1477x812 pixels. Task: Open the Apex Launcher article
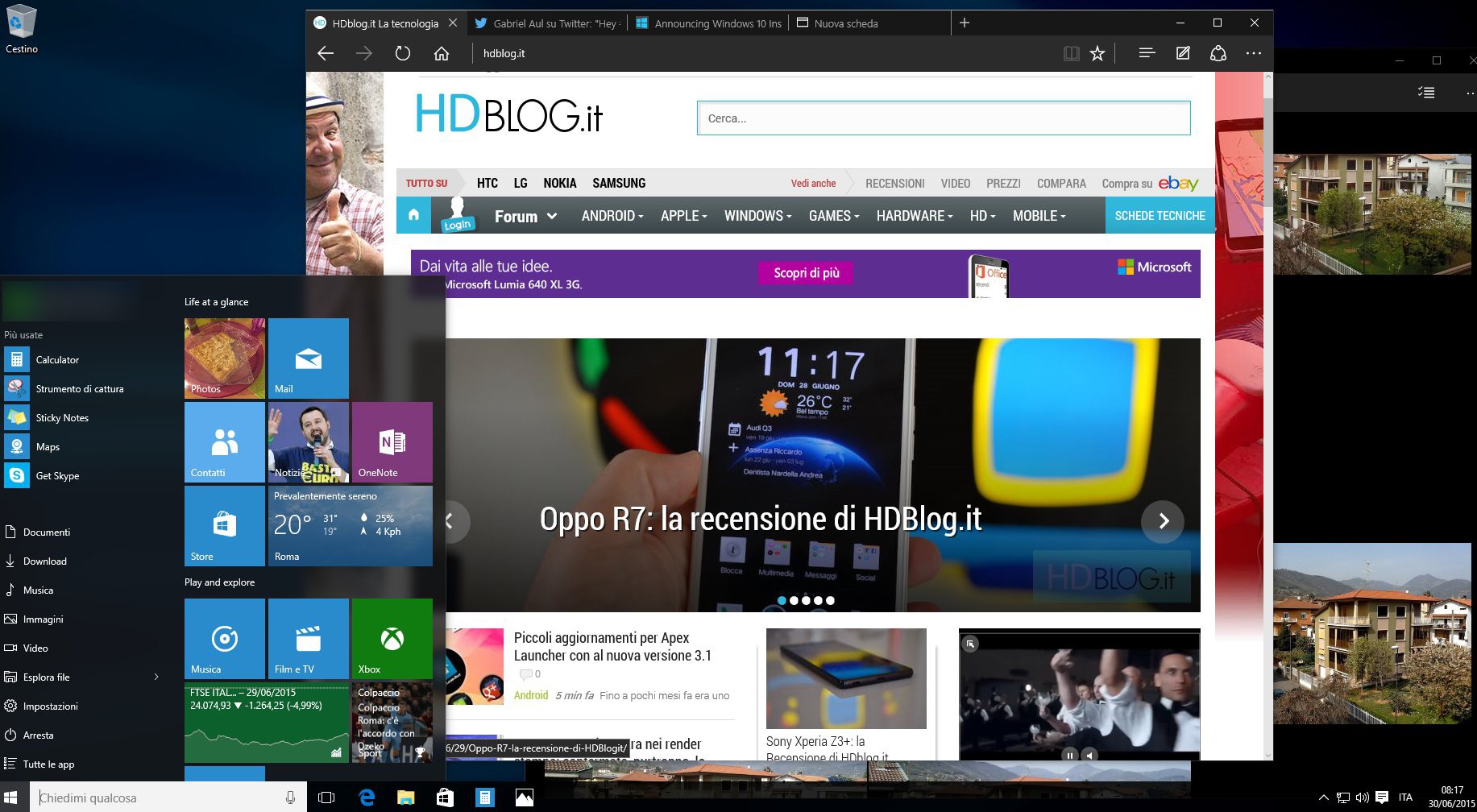[x=612, y=646]
